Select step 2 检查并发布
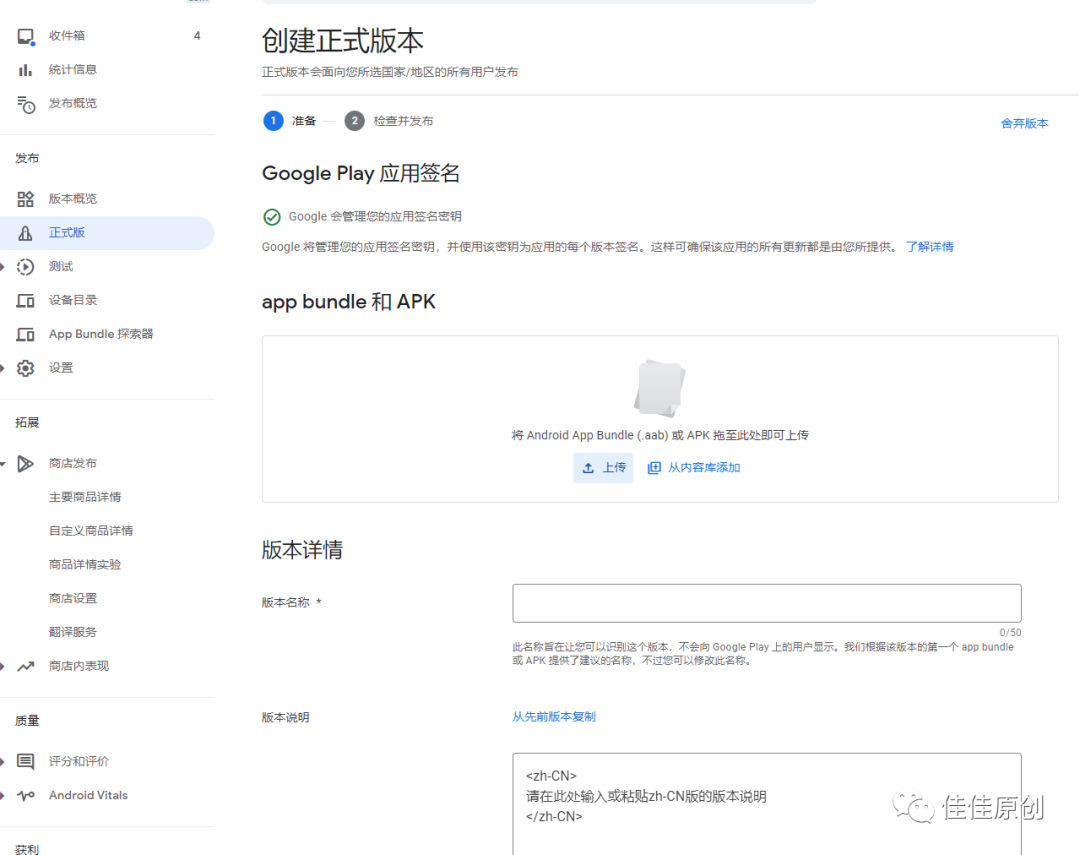Screen dimensions: 1080x855 [x=389, y=121]
